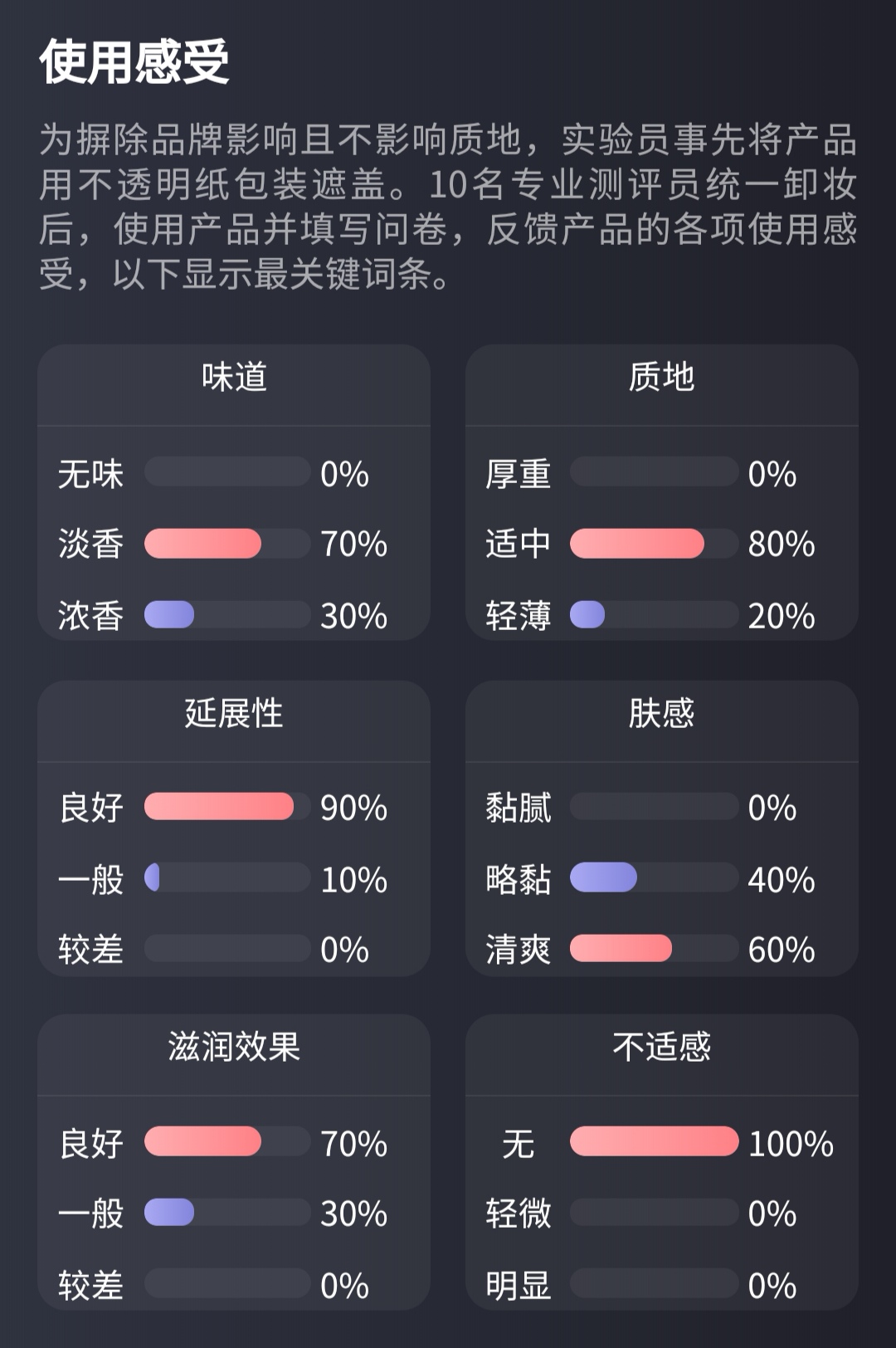Open the 肤感 card title
The width and height of the screenshot is (896, 1348).
tap(661, 713)
